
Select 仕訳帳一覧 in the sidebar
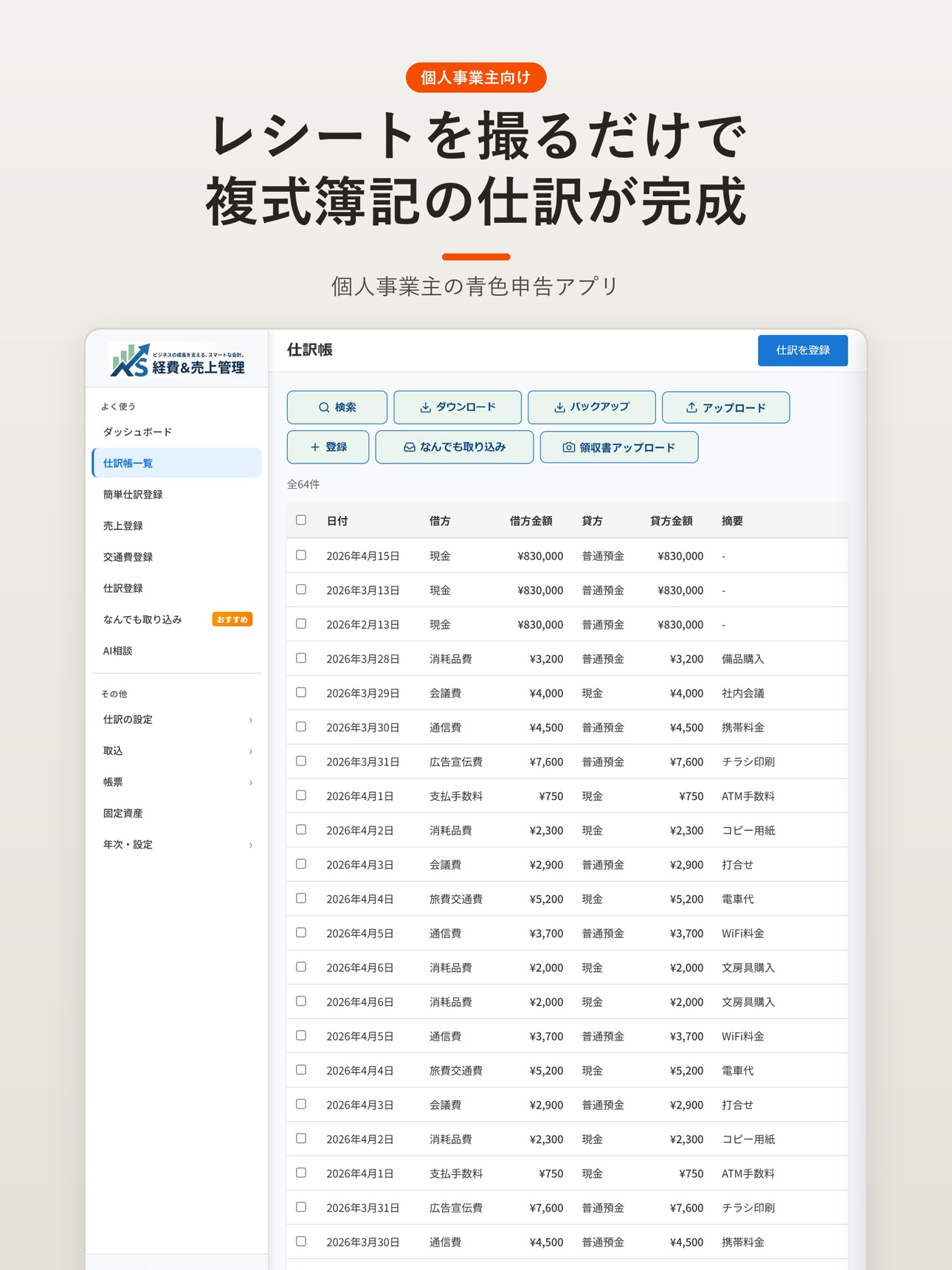[176, 463]
